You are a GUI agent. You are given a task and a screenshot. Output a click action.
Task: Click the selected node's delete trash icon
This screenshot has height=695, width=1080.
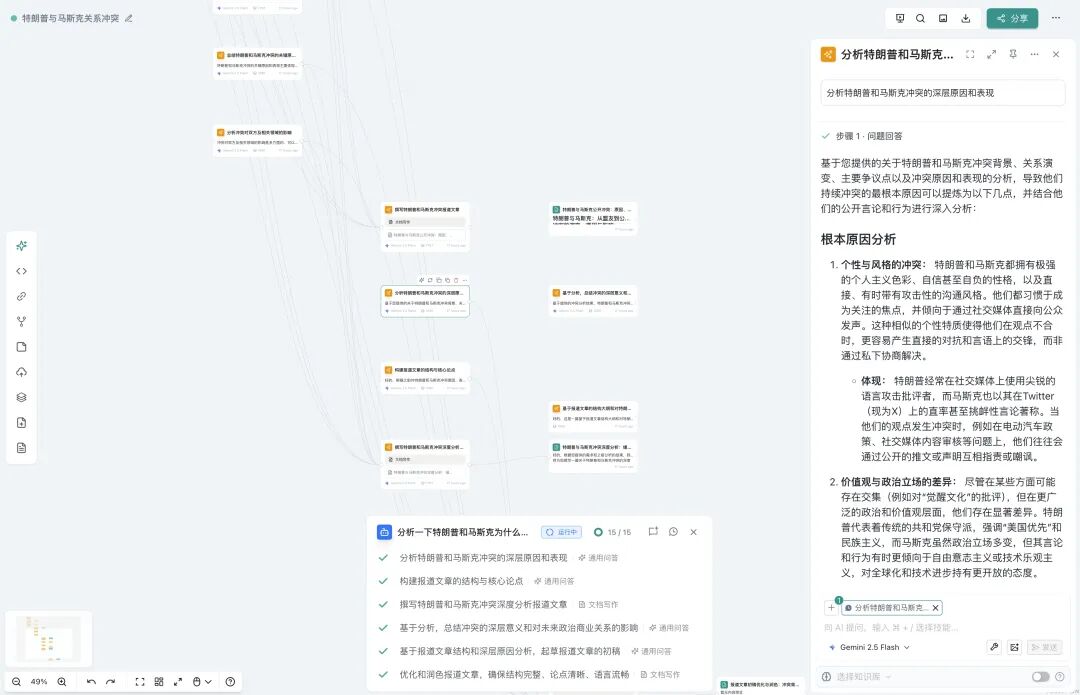point(456,280)
